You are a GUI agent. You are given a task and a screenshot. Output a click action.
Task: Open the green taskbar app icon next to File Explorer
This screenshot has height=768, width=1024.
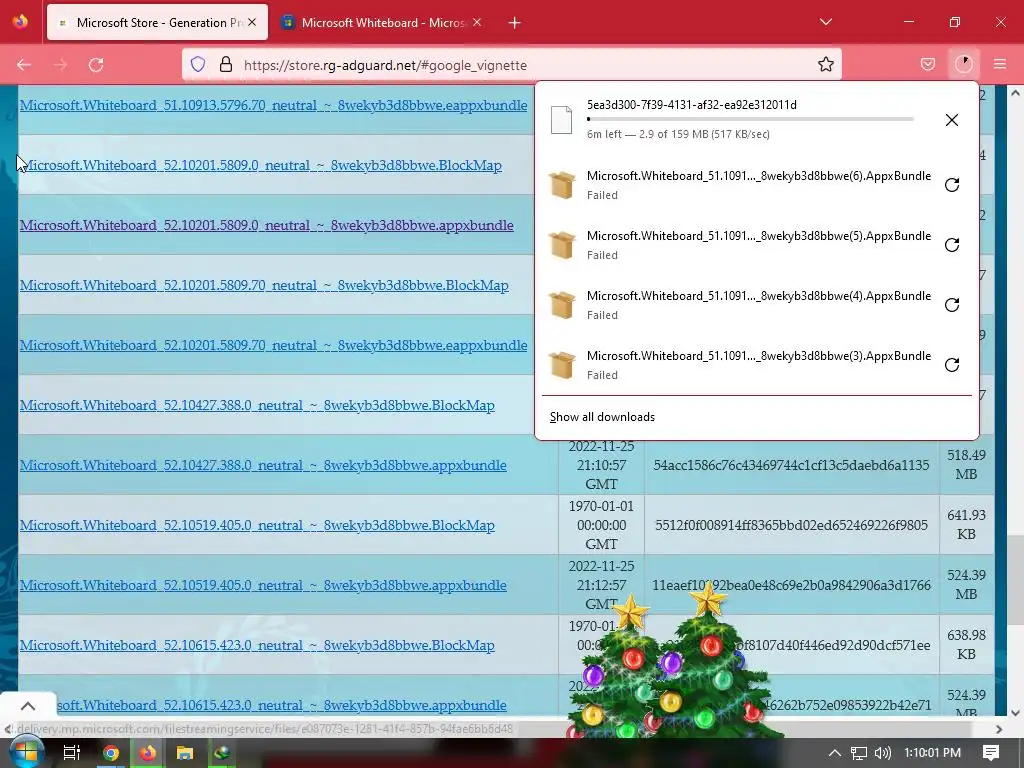tap(222, 753)
